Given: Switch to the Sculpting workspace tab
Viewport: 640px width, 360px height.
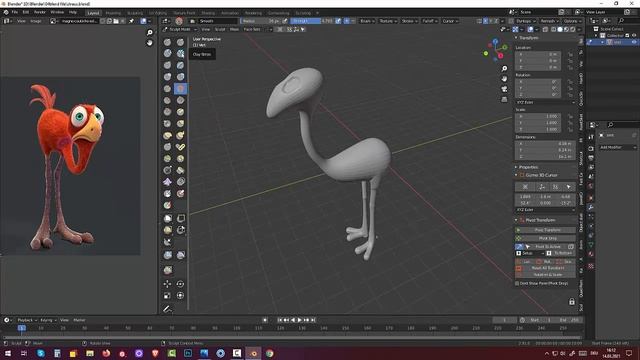Looking at the screenshot, I should tap(135, 13).
